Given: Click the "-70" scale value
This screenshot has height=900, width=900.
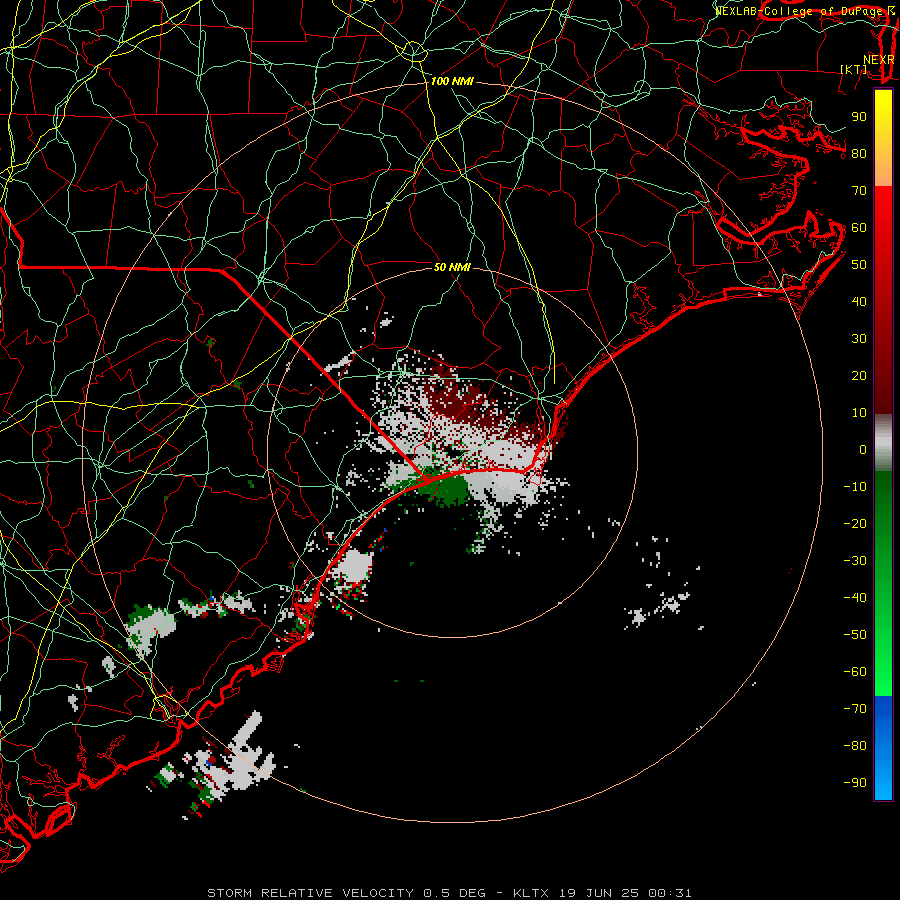Looking at the screenshot, I should pos(855,709).
